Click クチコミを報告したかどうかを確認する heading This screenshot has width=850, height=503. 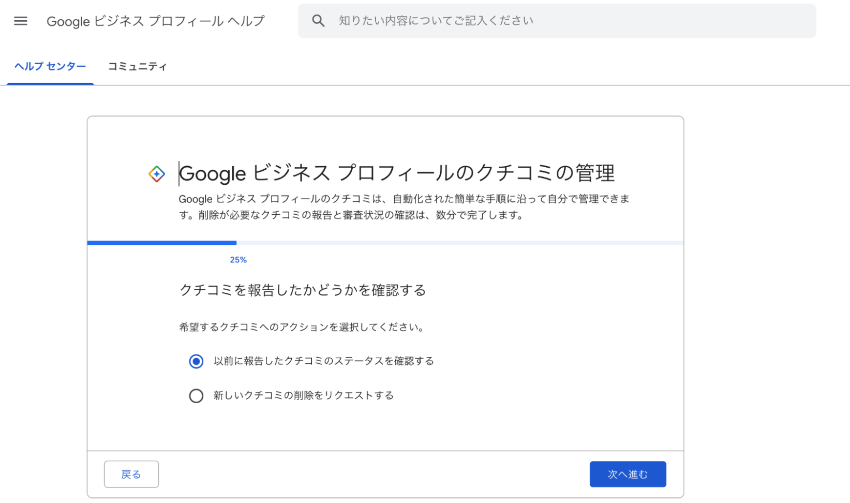tap(303, 291)
